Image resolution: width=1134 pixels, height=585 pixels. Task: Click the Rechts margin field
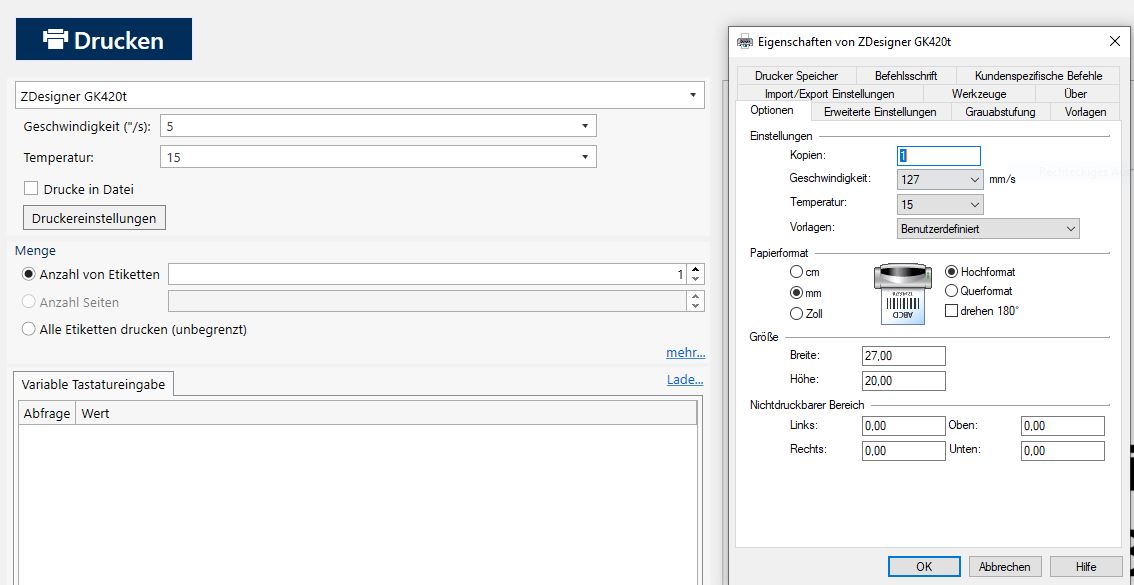point(904,451)
